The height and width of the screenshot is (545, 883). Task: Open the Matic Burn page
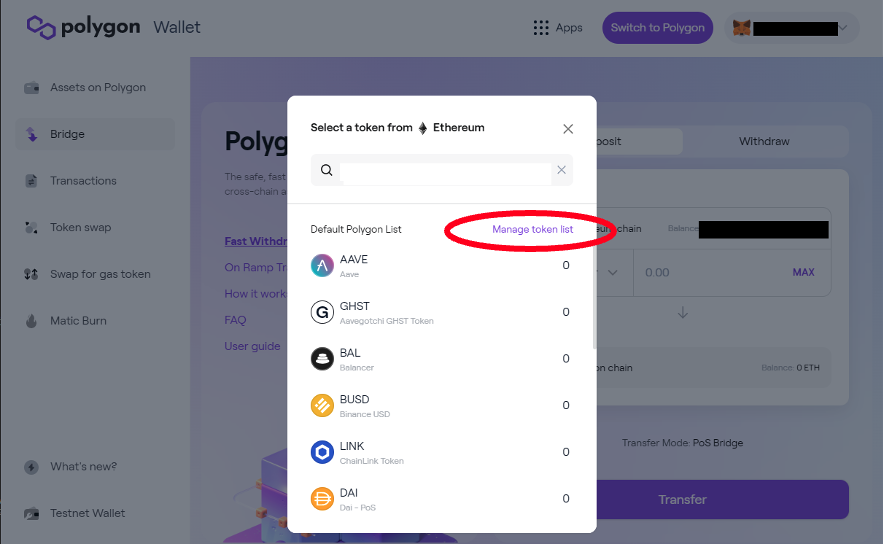coord(78,321)
